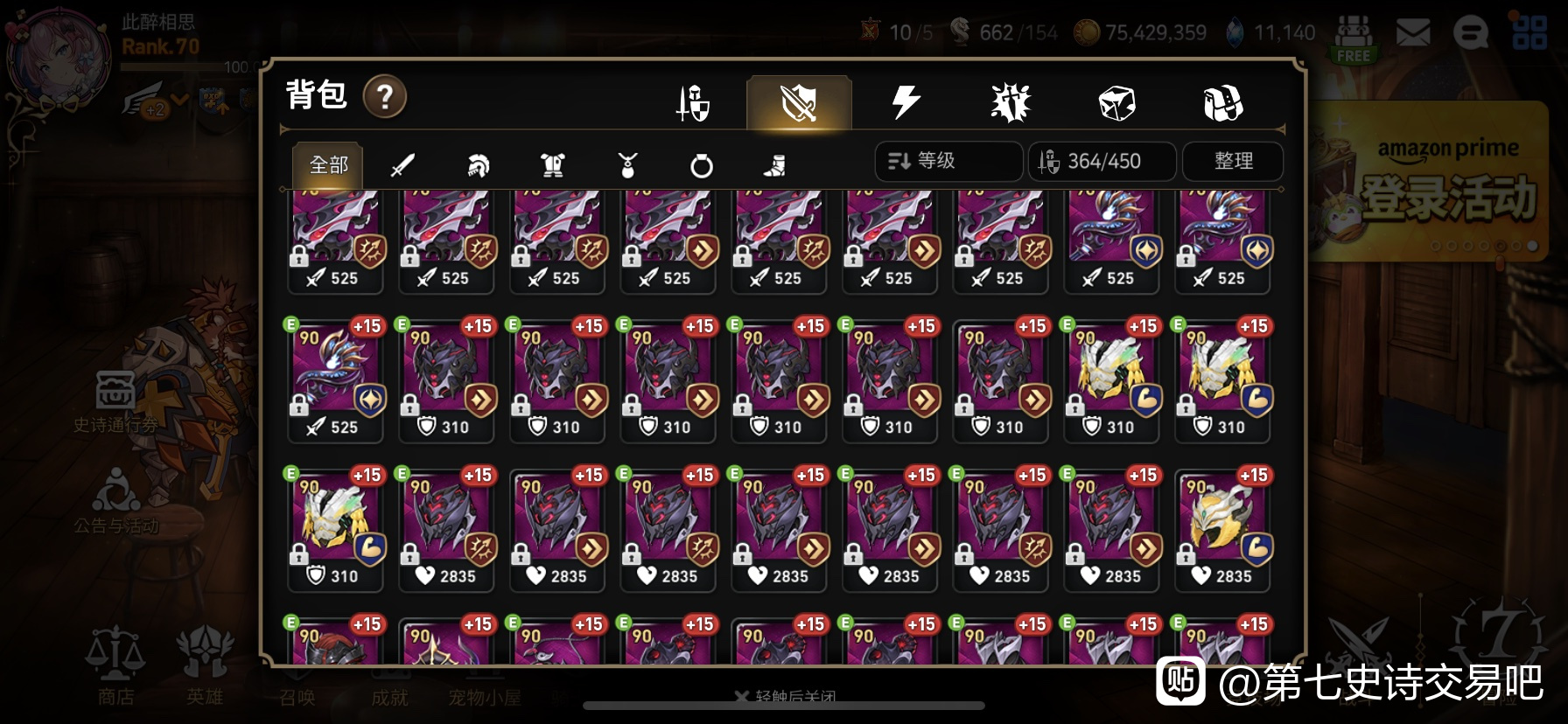Open the helmet and shield hero tab
Image resolution: width=1568 pixels, height=724 pixels.
pyautogui.click(x=693, y=103)
